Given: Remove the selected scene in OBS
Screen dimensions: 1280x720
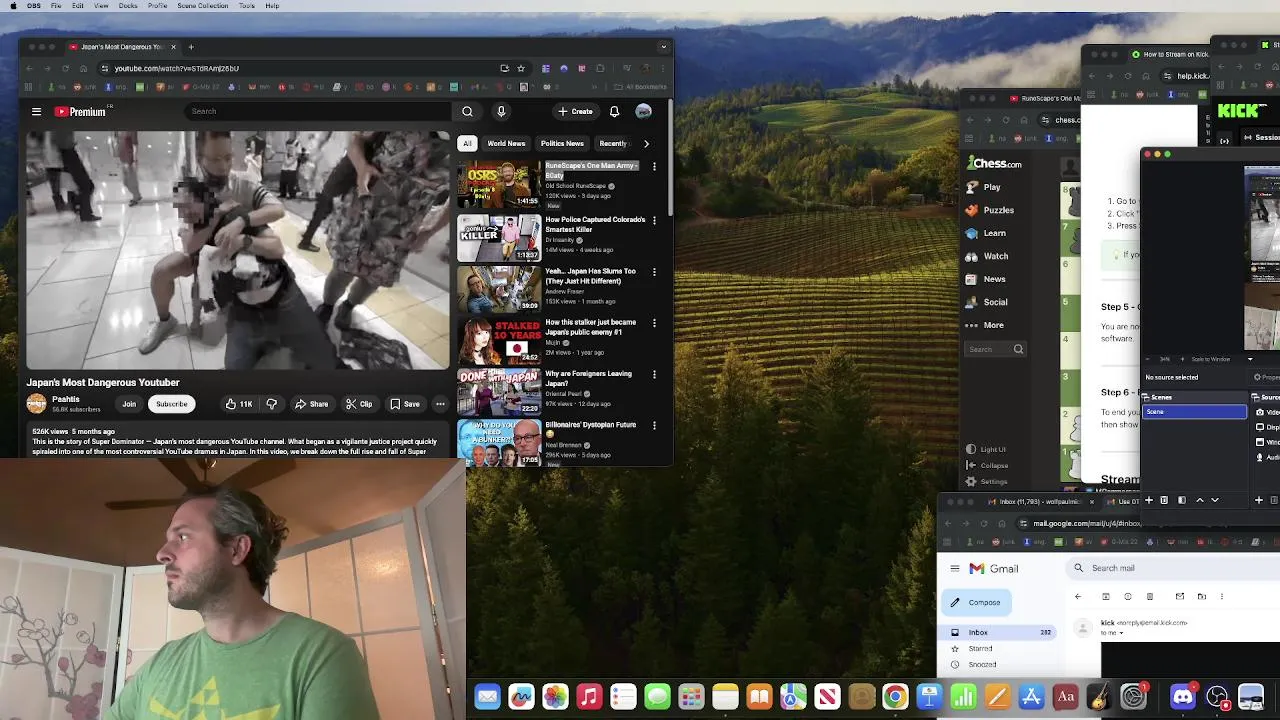Looking at the screenshot, I should [1164, 500].
